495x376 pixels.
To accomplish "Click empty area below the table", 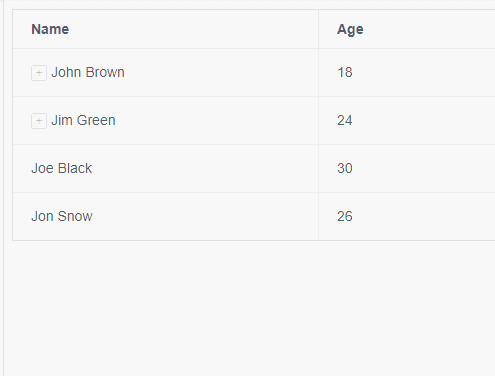I will click(250, 307).
